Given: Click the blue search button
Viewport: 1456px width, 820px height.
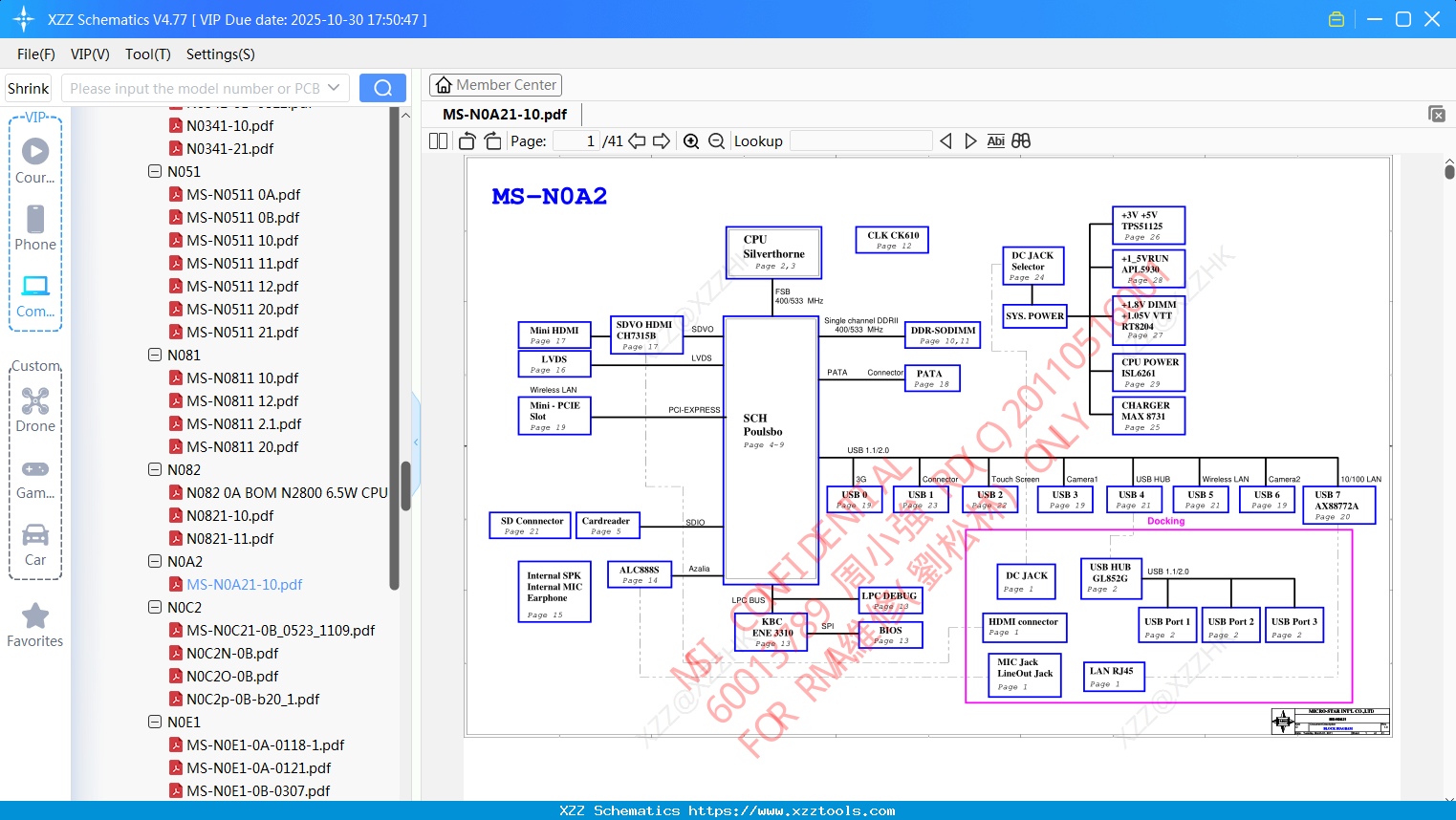Looking at the screenshot, I should [382, 88].
